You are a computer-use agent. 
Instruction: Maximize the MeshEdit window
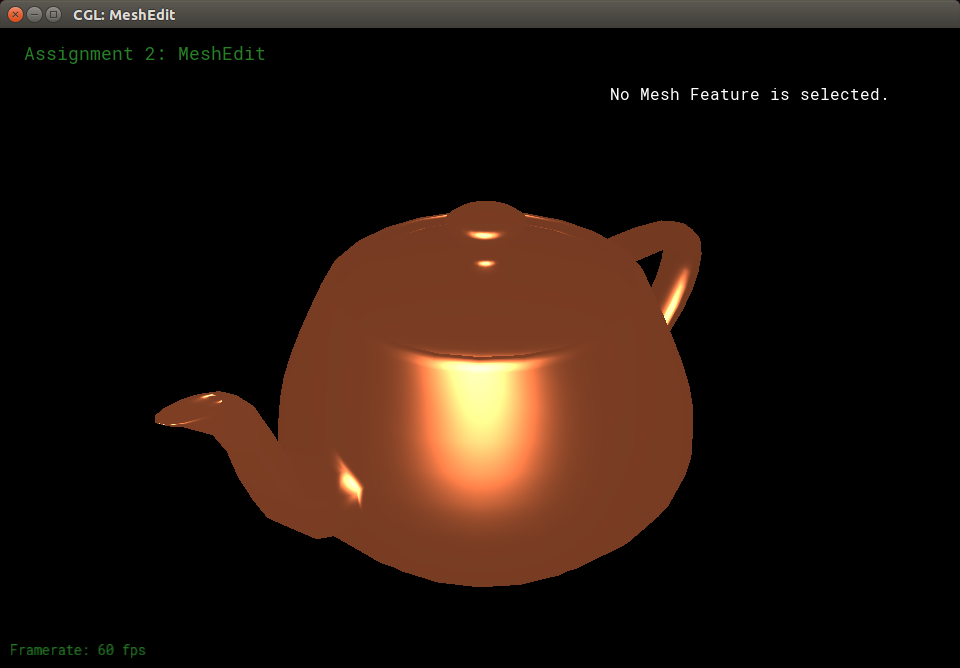[53, 14]
